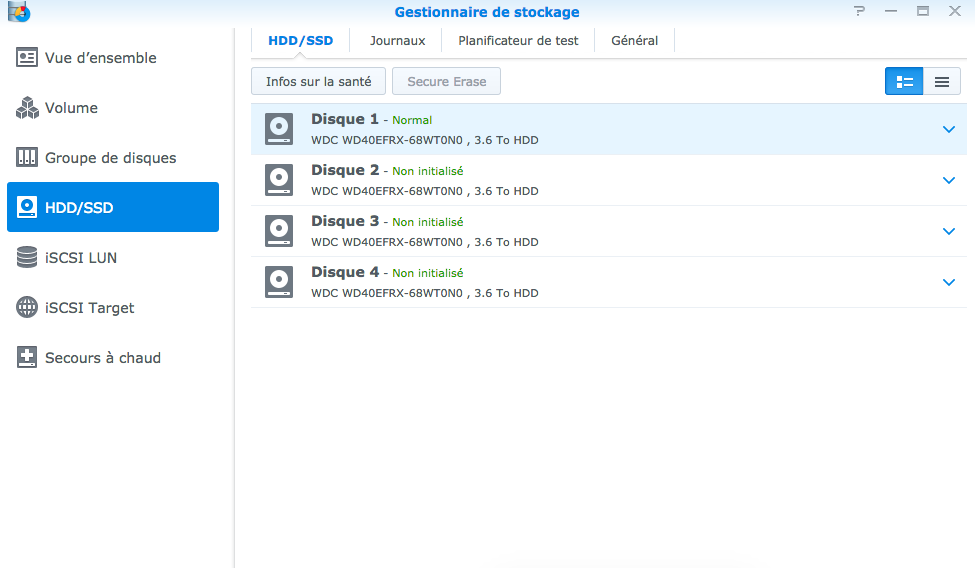Click the Vue d'ensemble overview icon
This screenshot has height=568, width=975.
pyautogui.click(x=27, y=58)
